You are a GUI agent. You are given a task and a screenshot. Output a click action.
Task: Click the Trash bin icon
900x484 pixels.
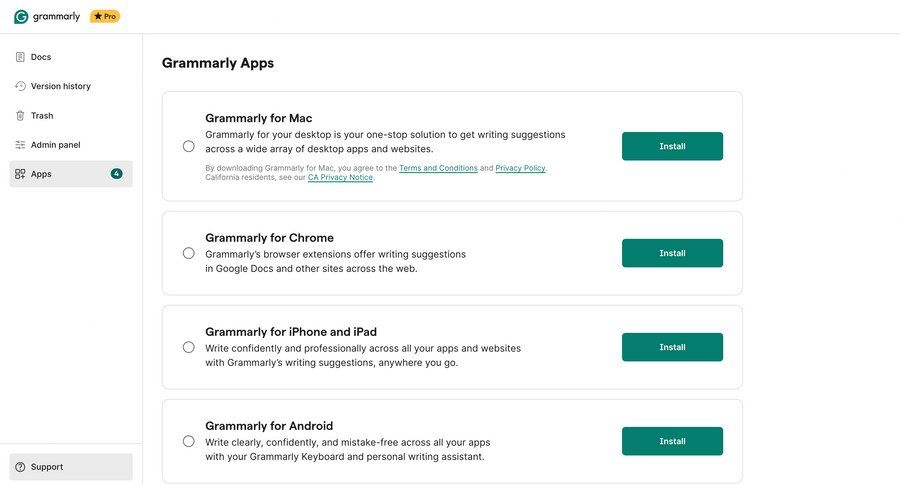click(20, 115)
